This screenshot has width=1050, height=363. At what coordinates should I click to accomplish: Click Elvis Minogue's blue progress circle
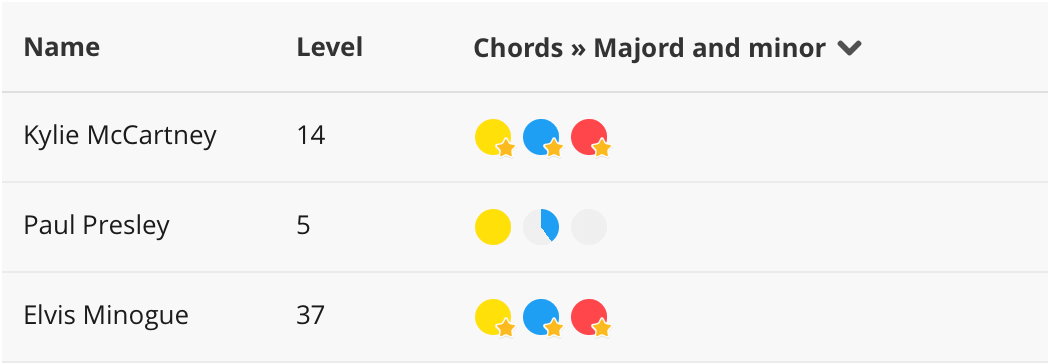click(x=541, y=316)
